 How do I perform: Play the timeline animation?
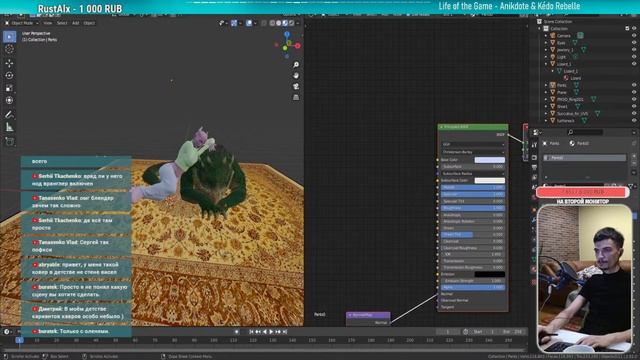[x=271, y=332]
